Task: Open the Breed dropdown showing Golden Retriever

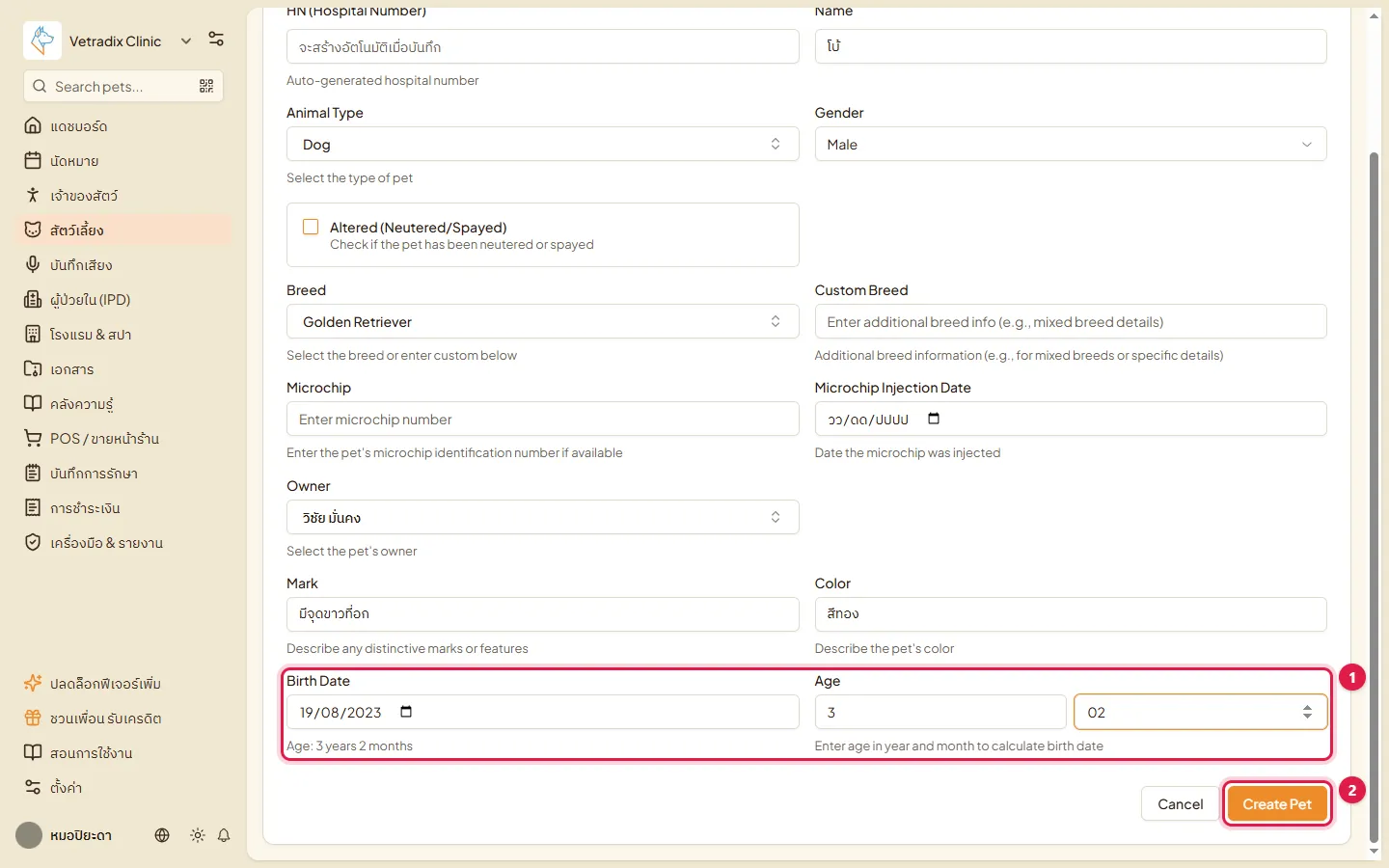Action: (542, 321)
